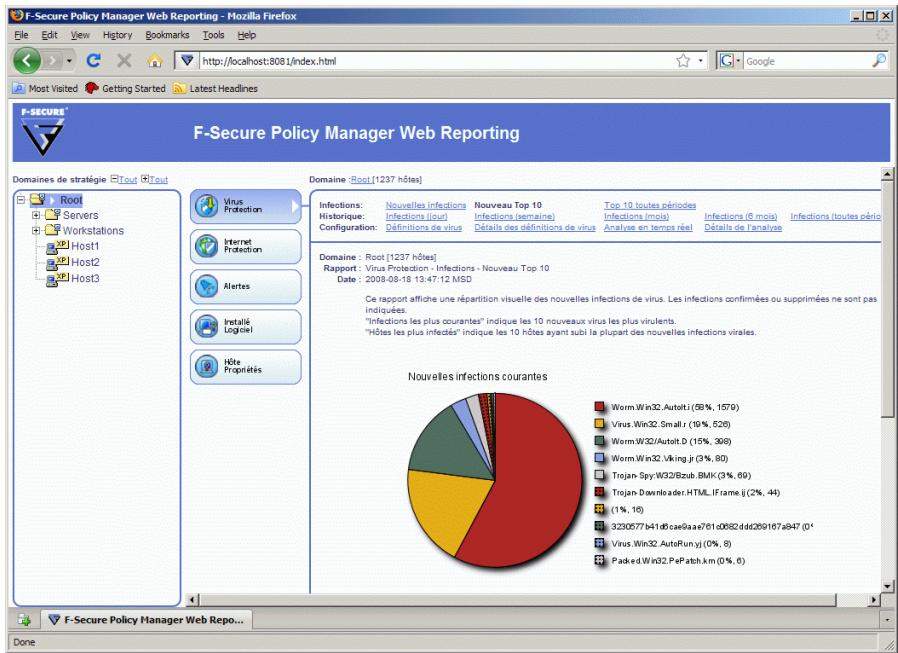Select Host2 in the domain tree
Screen dimensions: 898x653
coord(85,262)
